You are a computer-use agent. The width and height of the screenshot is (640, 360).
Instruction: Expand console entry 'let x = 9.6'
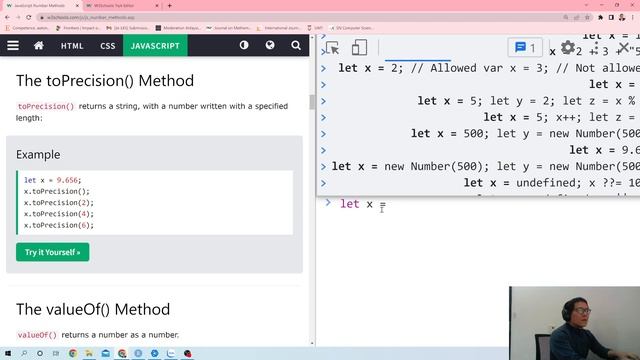pos(324,150)
